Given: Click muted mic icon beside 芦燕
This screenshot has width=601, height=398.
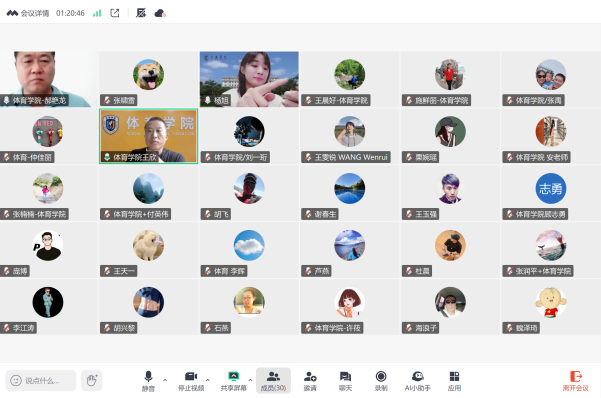Looking at the screenshot, I should 308,271.
